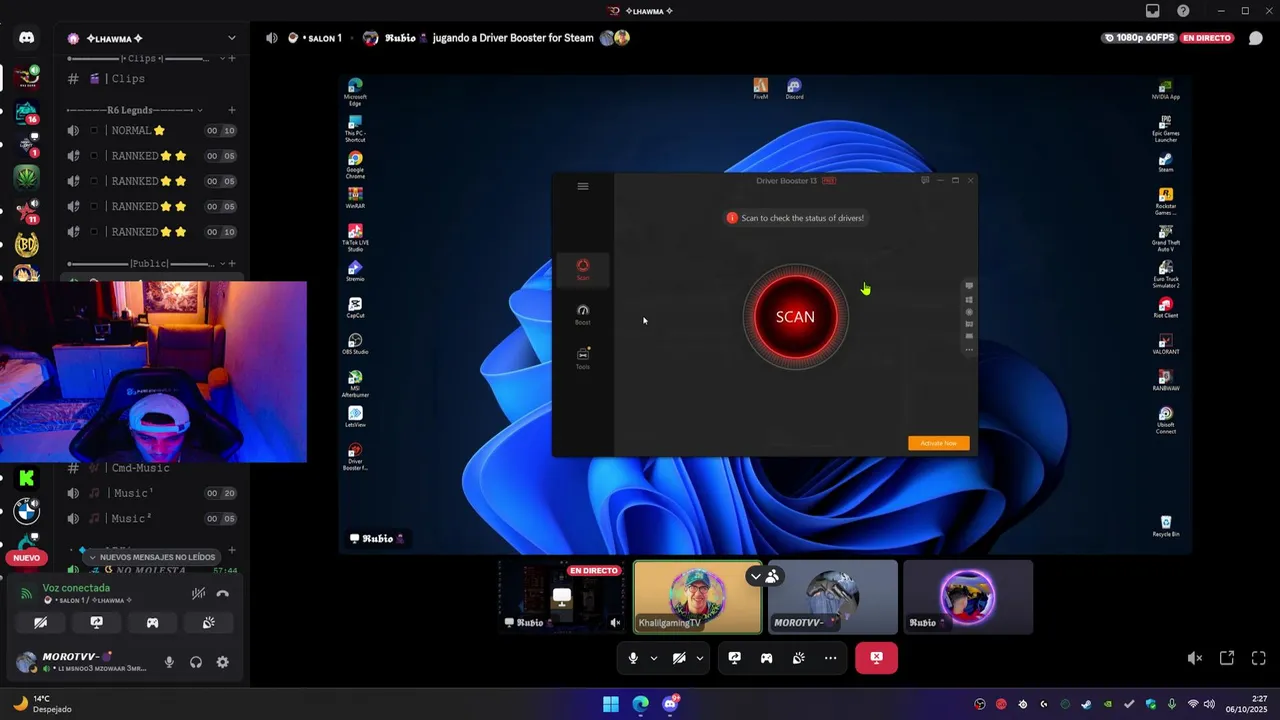Launch activities from the call control bar

[766, 658]
